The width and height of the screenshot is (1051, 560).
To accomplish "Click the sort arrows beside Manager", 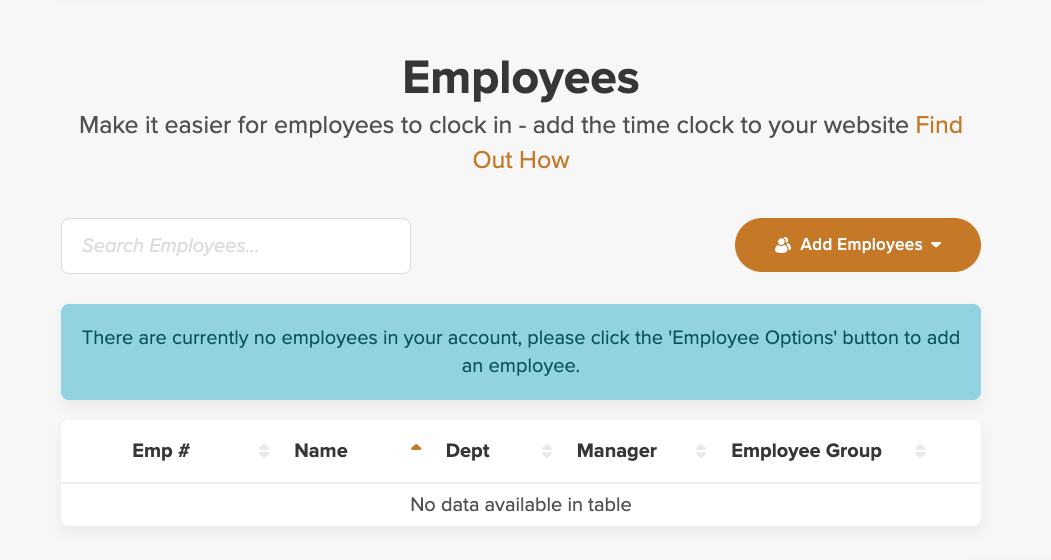I will (x=701, y=451).
